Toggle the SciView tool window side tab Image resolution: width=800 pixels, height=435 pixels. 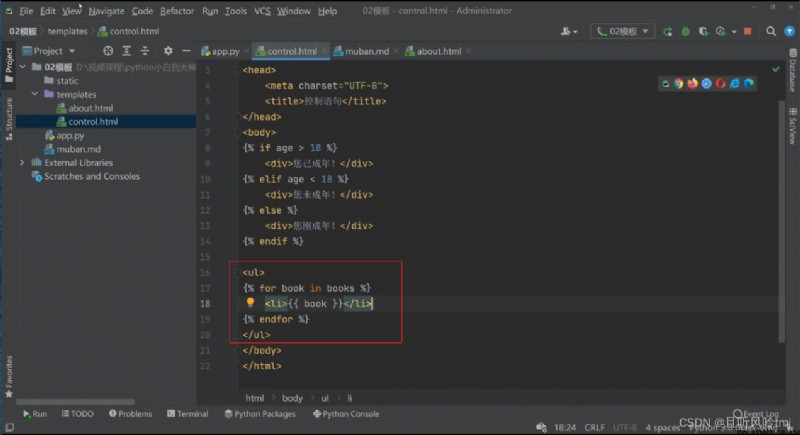792,126
